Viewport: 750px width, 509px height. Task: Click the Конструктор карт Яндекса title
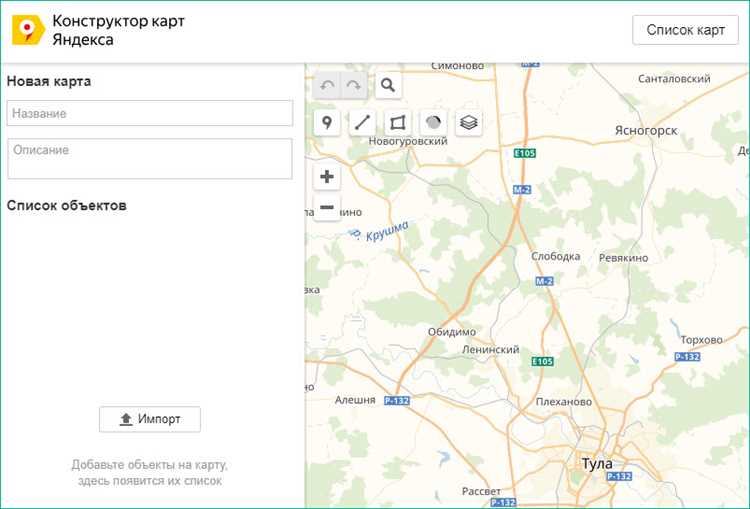118,31
